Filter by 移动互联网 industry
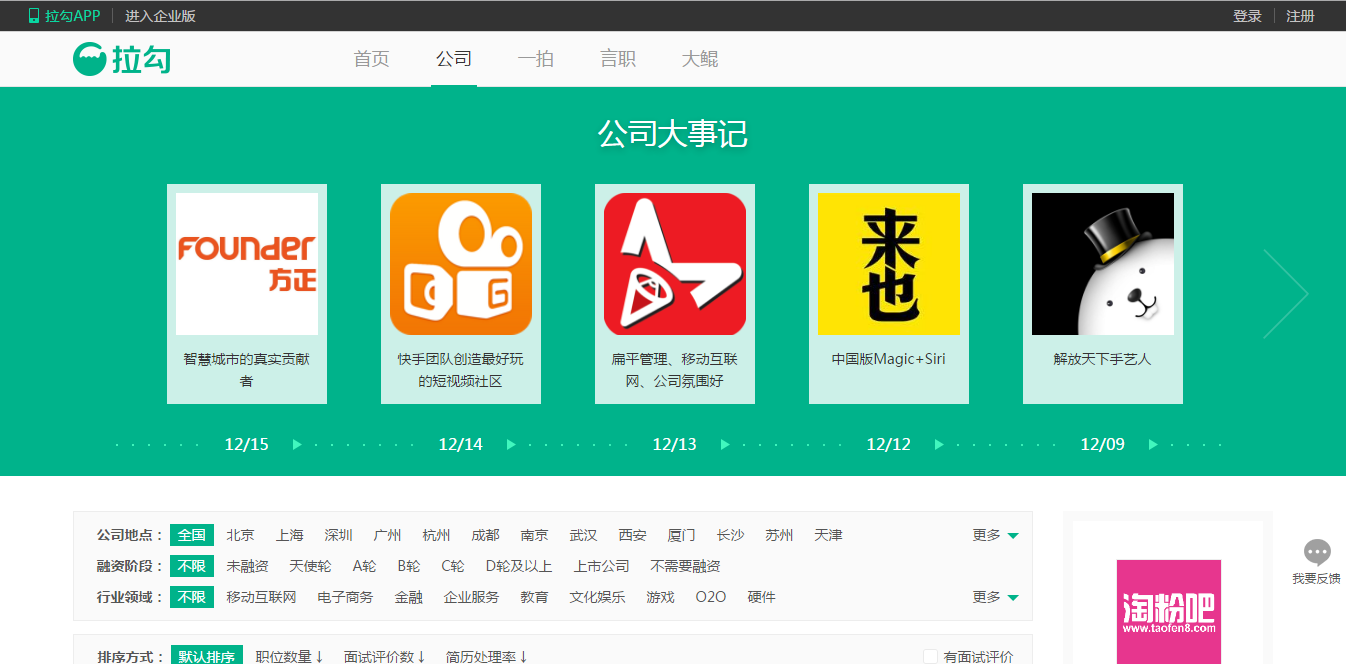This screenshot has width=1346, height=664. 262,597
